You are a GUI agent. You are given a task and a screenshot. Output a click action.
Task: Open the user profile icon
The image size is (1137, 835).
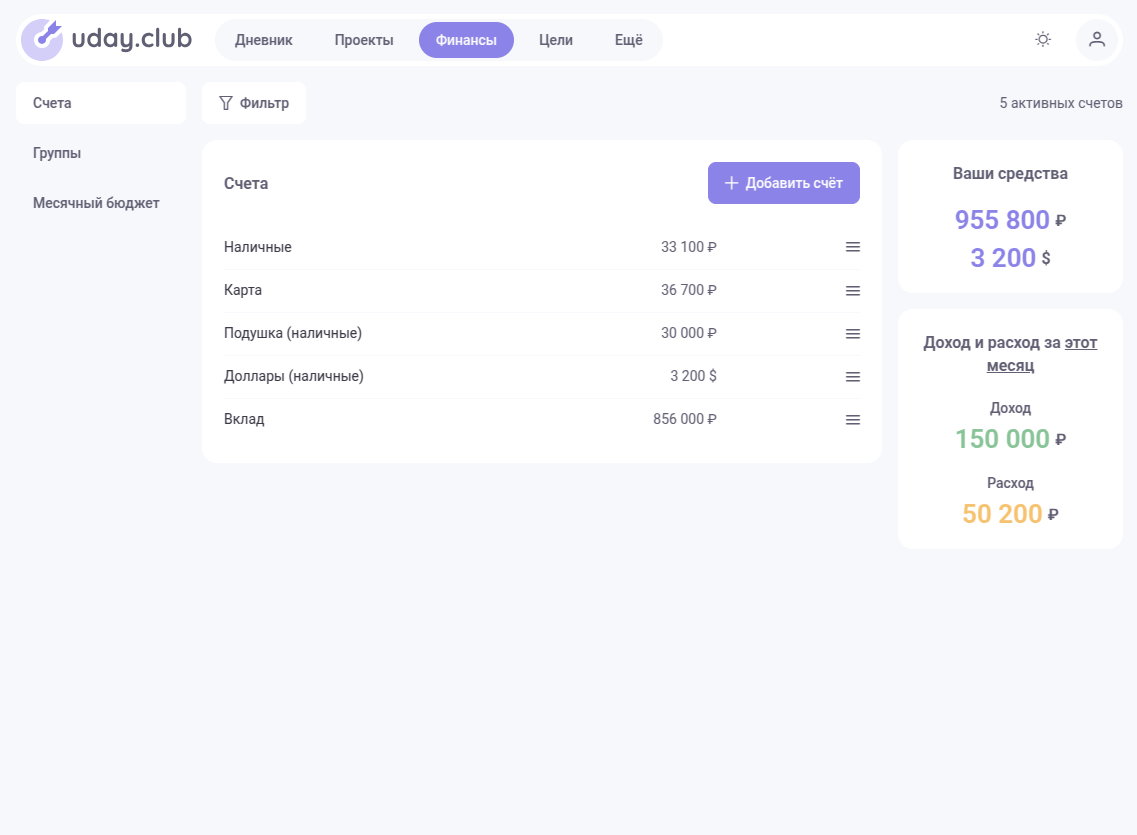click(x=1097, y=40)
